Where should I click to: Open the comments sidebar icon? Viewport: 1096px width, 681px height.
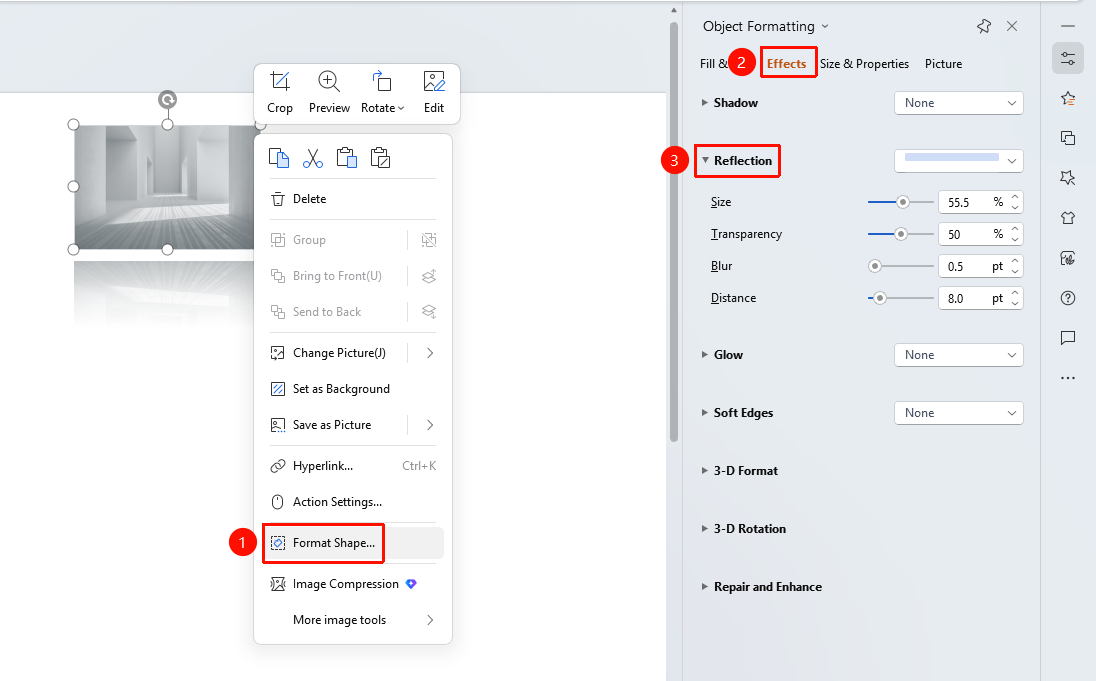pyautogui.click(x=1068, y=338)
